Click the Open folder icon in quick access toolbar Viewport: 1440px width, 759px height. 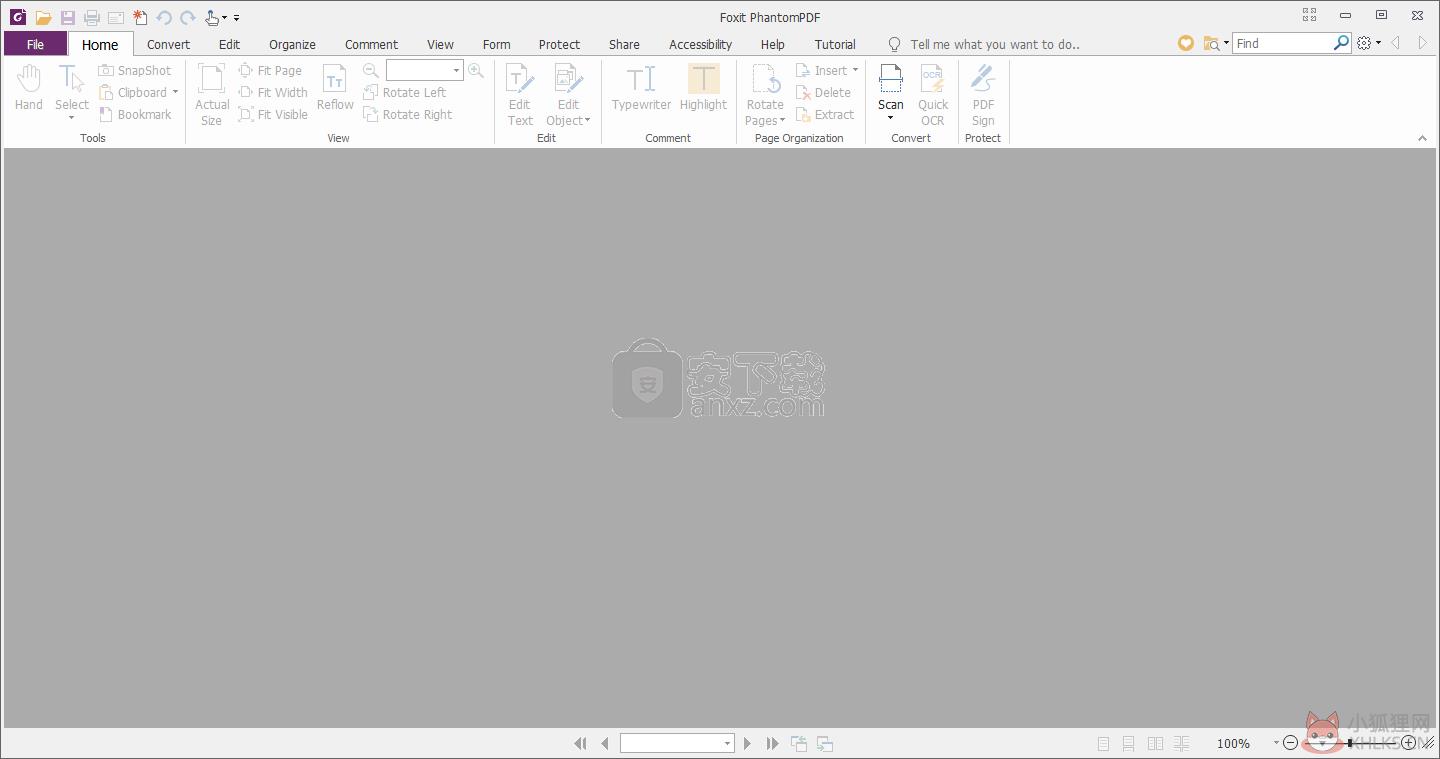(x=43, y=17)
